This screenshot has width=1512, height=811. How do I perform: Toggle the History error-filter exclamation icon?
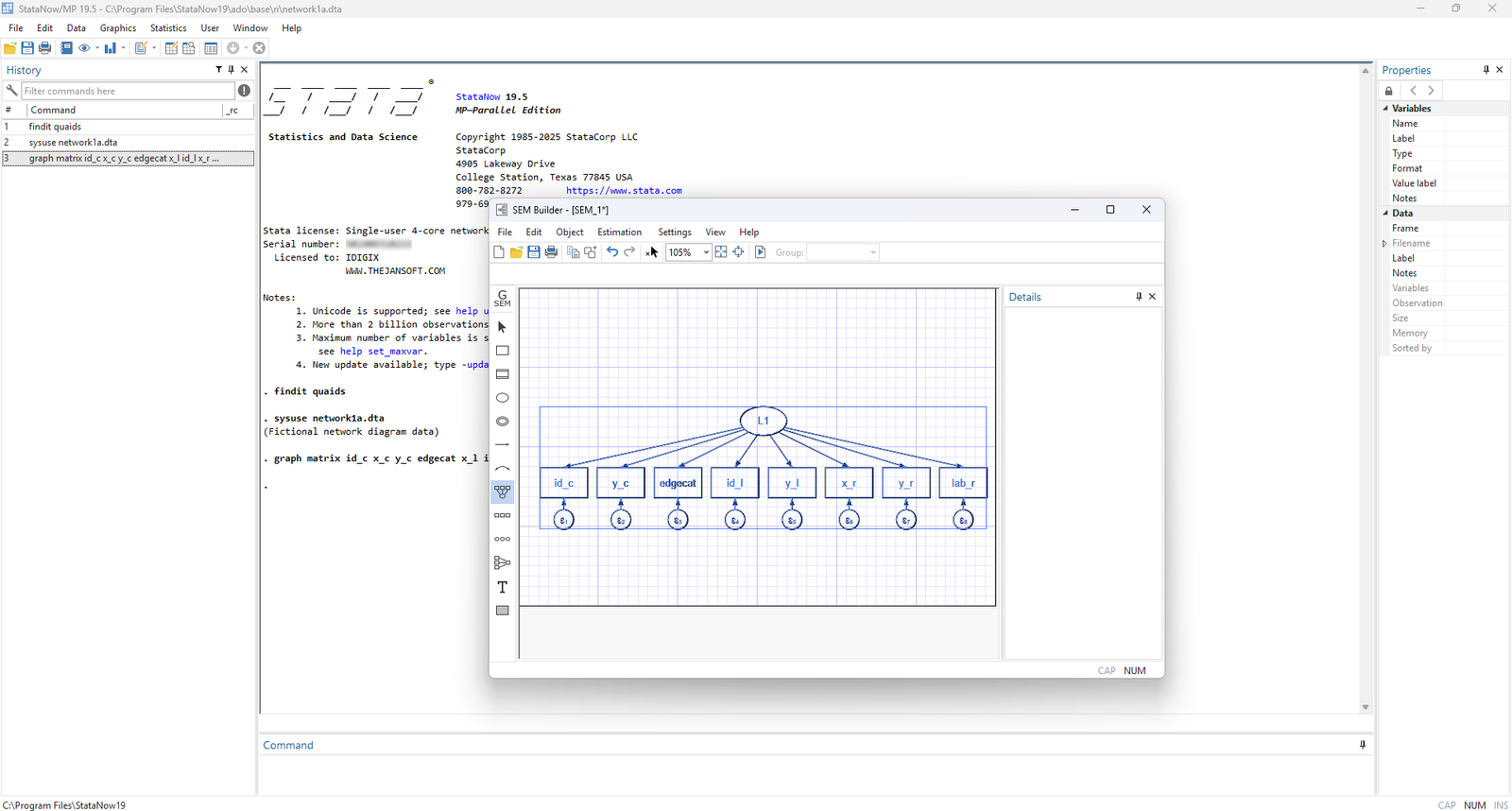point(245,91)
